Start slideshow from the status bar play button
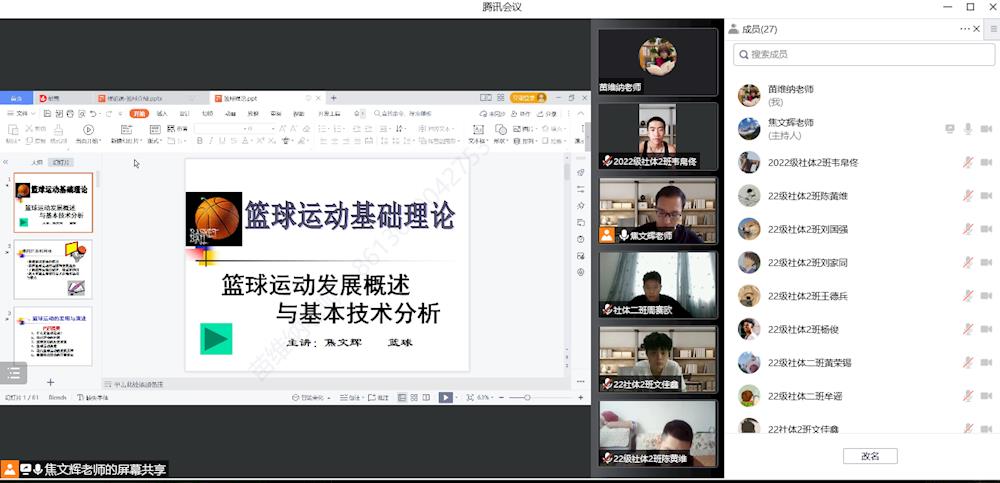The width and height of the screenshot is (1000, 483). point(445,397)
